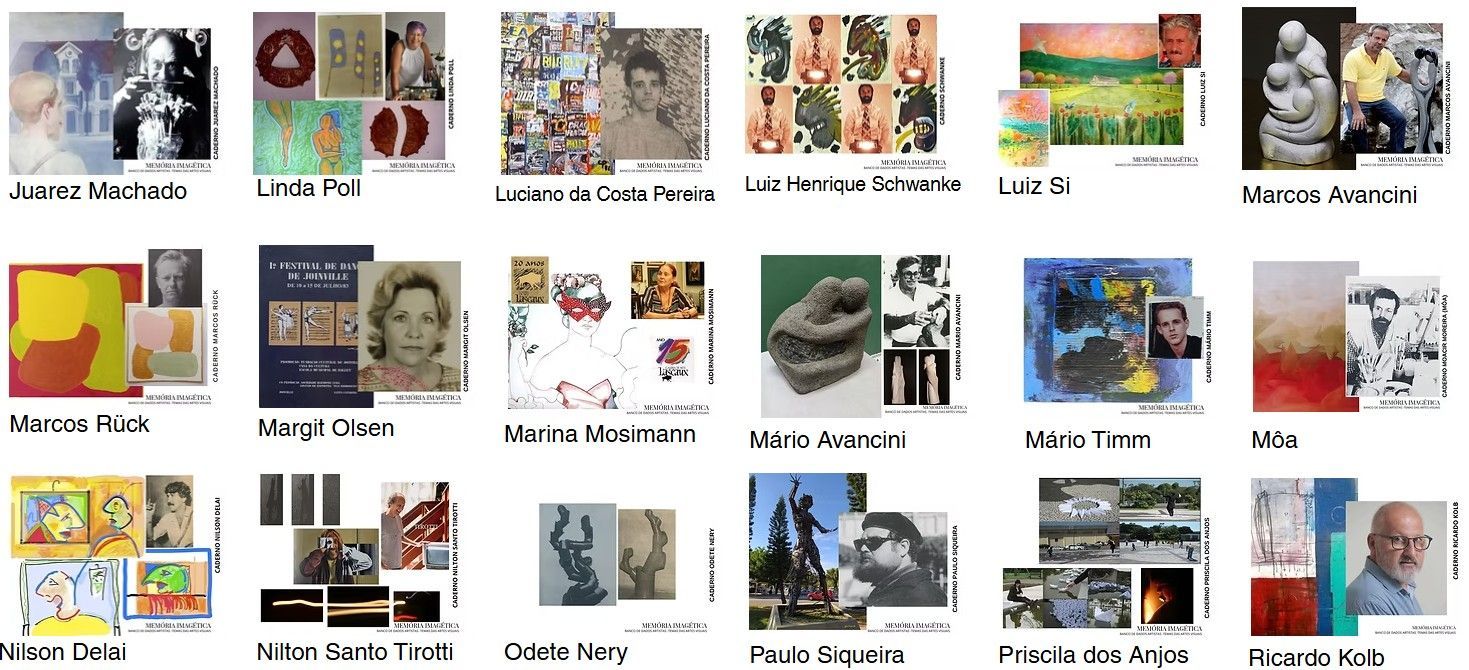This screenshot has height=670, width=1469.
Task: Follow the Mário Timm name link
Action: point(1088,440)
